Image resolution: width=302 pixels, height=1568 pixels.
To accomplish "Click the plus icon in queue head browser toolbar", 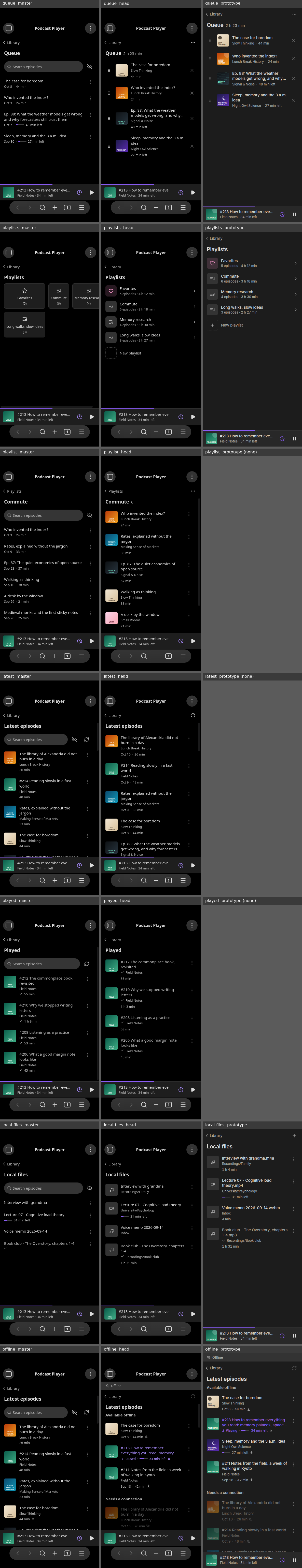I will 156,208.
